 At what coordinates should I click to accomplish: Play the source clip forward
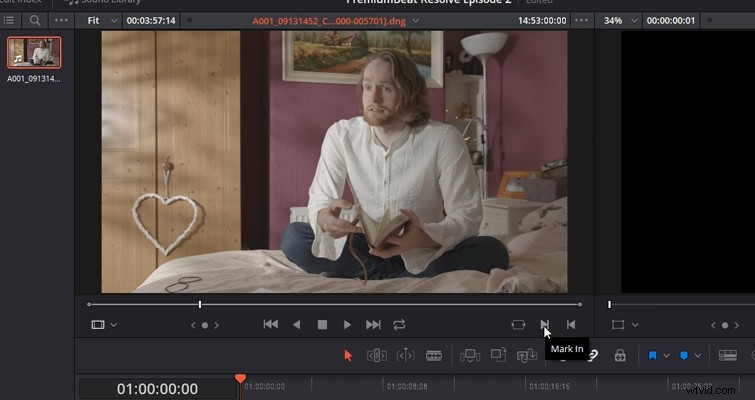(347, 325)
